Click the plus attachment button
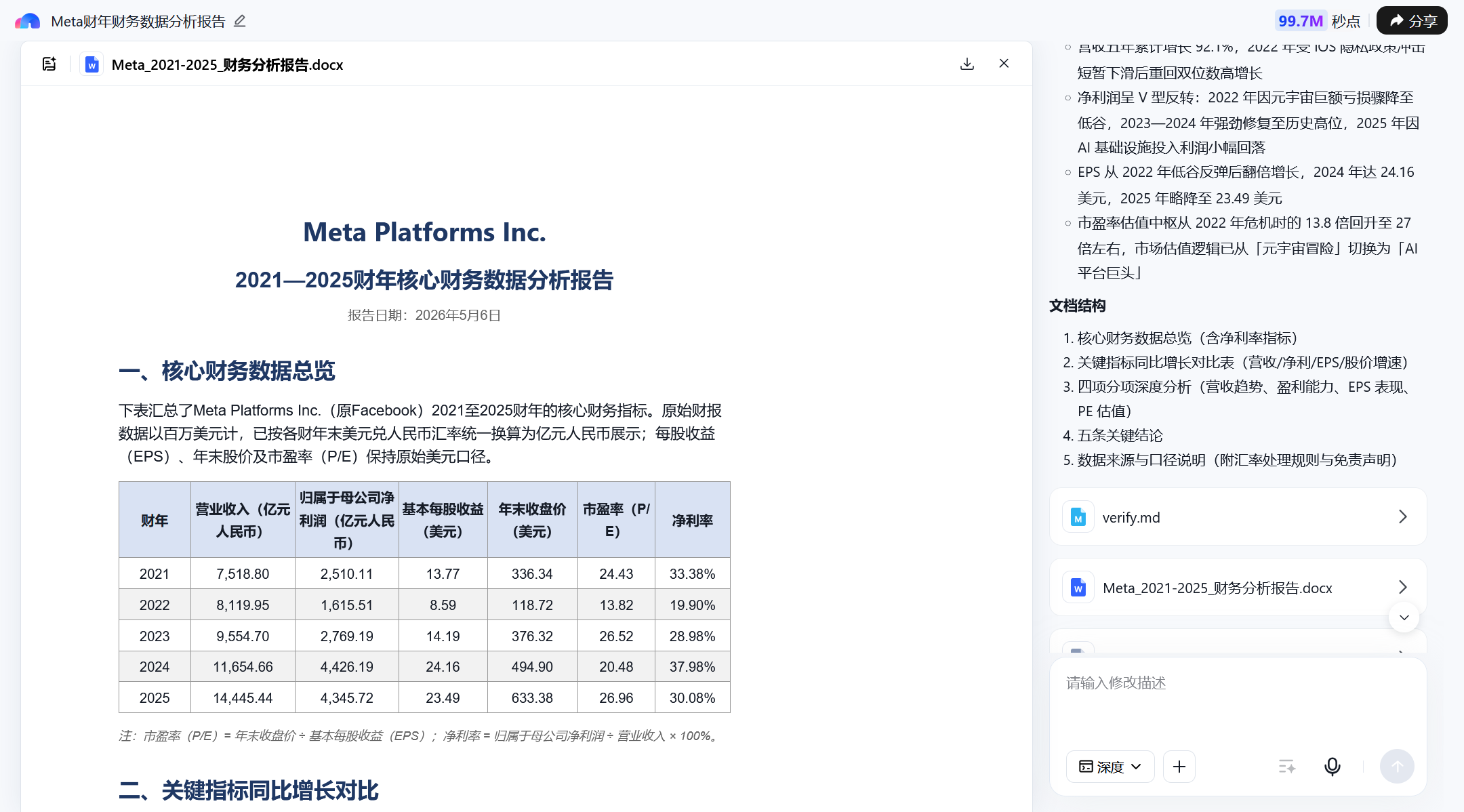Image resolution: width=1464 pixels, height=812 pixels. [x=1179, y=767]
